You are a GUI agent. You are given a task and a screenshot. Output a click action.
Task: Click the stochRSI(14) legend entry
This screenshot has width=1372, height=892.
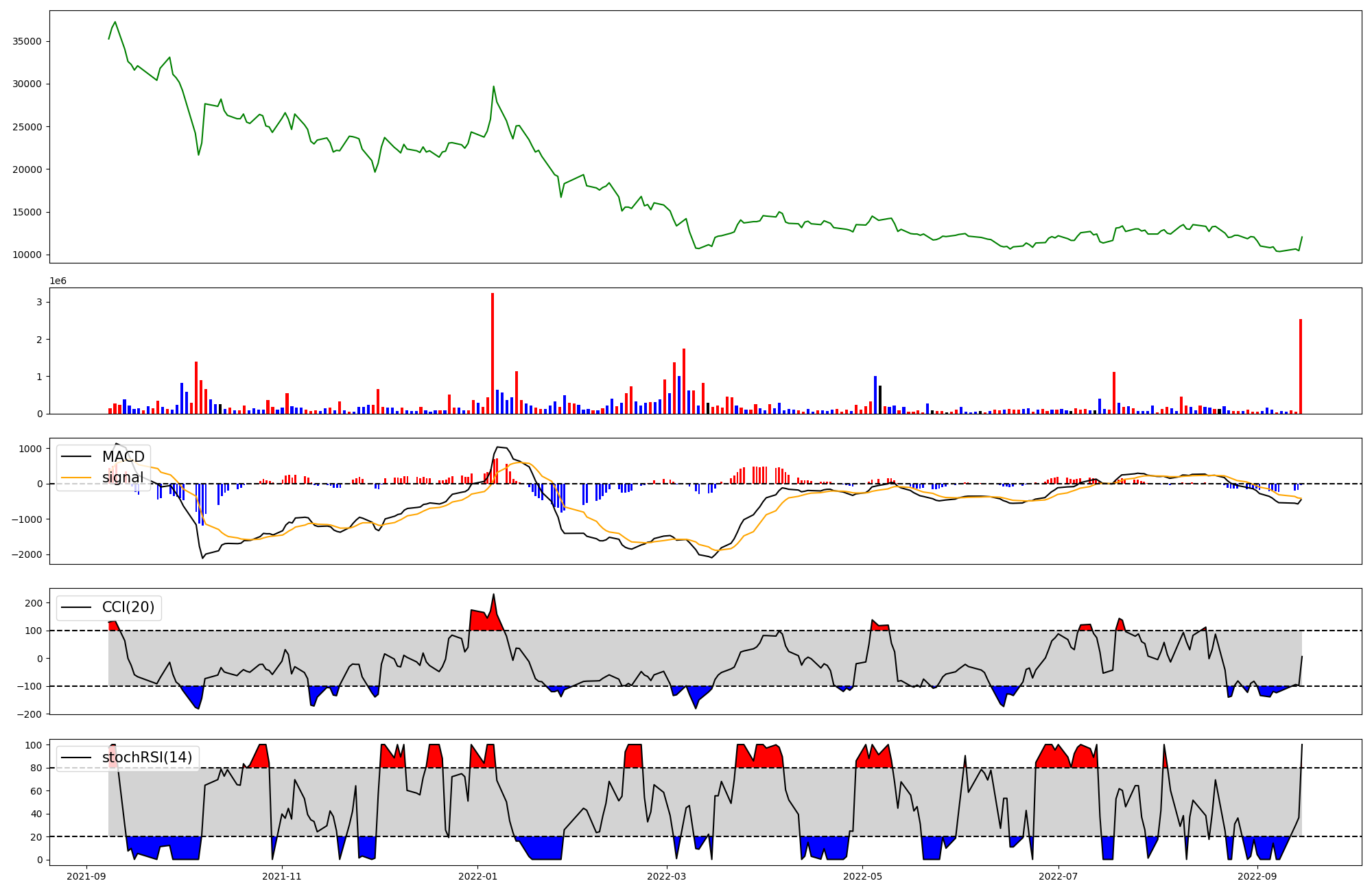(x=147, y=758)
